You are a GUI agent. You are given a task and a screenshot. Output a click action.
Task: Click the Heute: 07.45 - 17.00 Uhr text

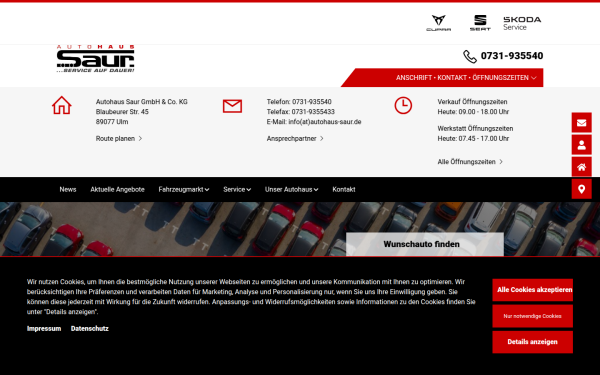pos(473,139)
